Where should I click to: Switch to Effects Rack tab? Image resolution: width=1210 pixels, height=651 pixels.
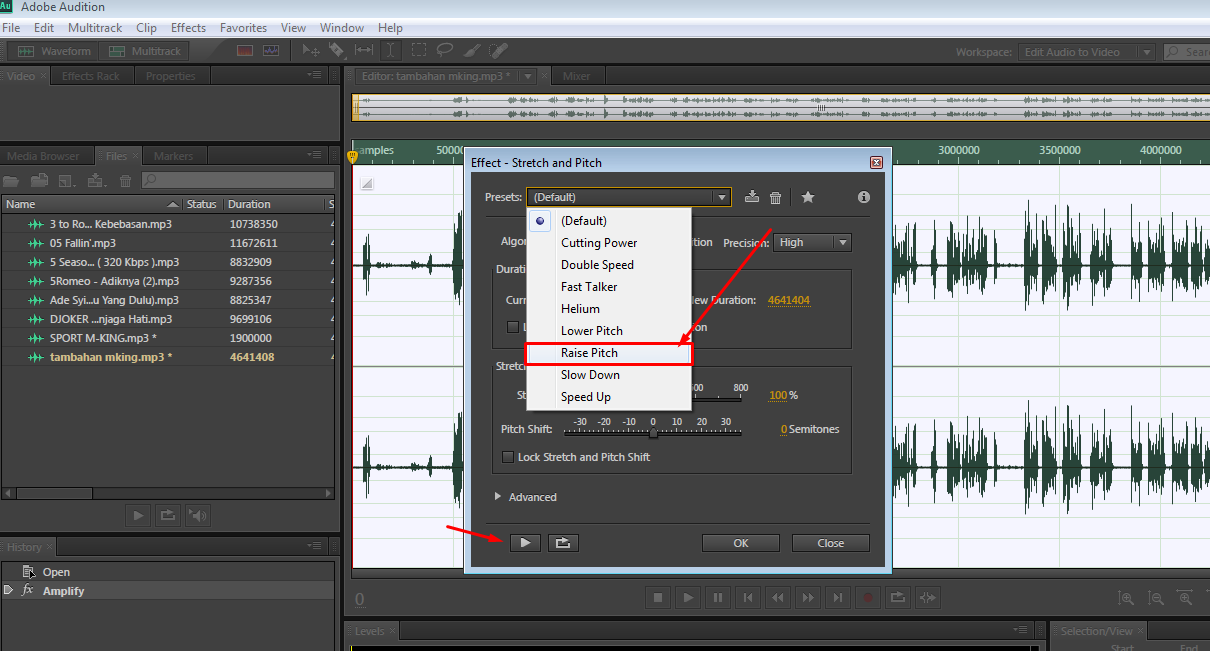coord(90,76)
